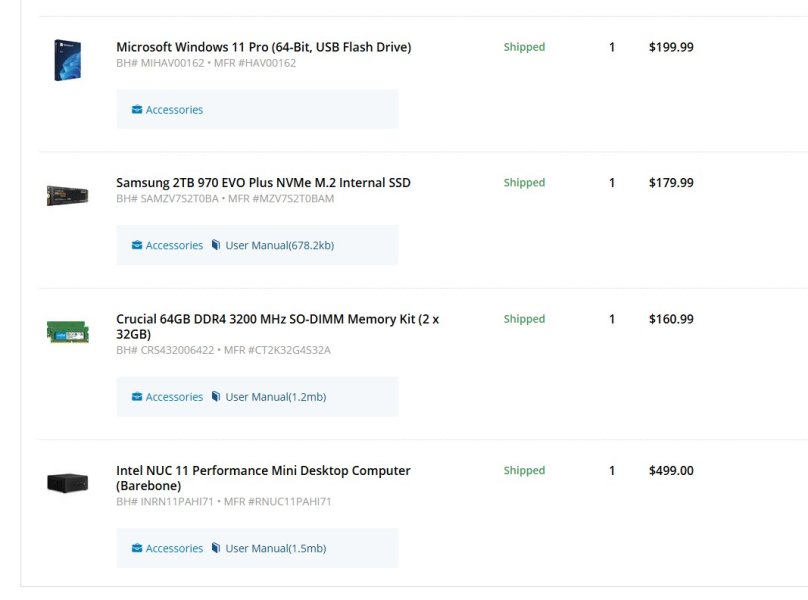Click the Intel NUC accessories briefcase icon
This screenshot has height=600, width=808.
point(137,548)
